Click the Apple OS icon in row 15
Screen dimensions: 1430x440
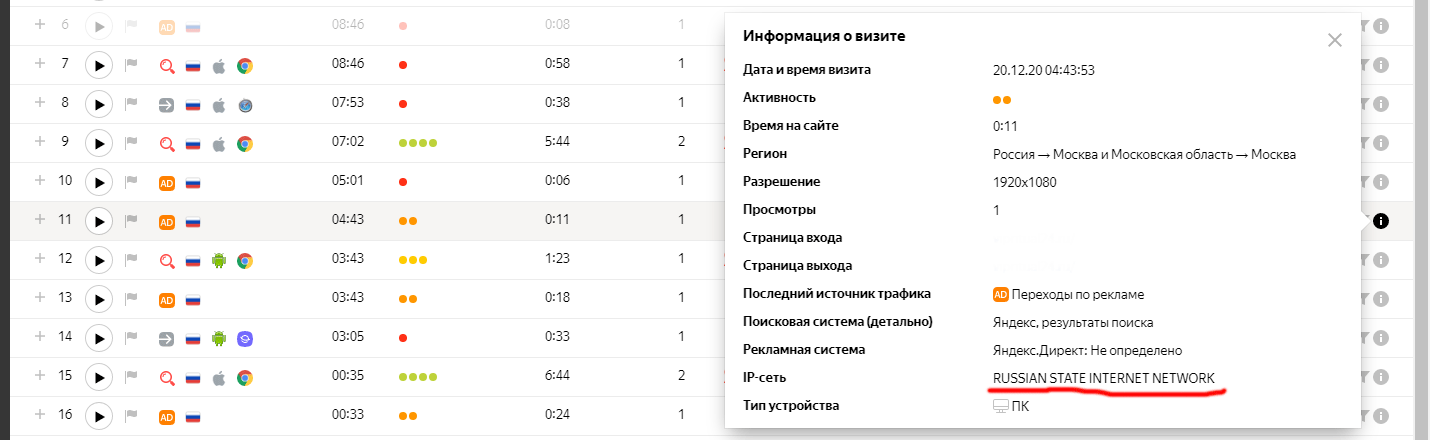coord(219,378)
